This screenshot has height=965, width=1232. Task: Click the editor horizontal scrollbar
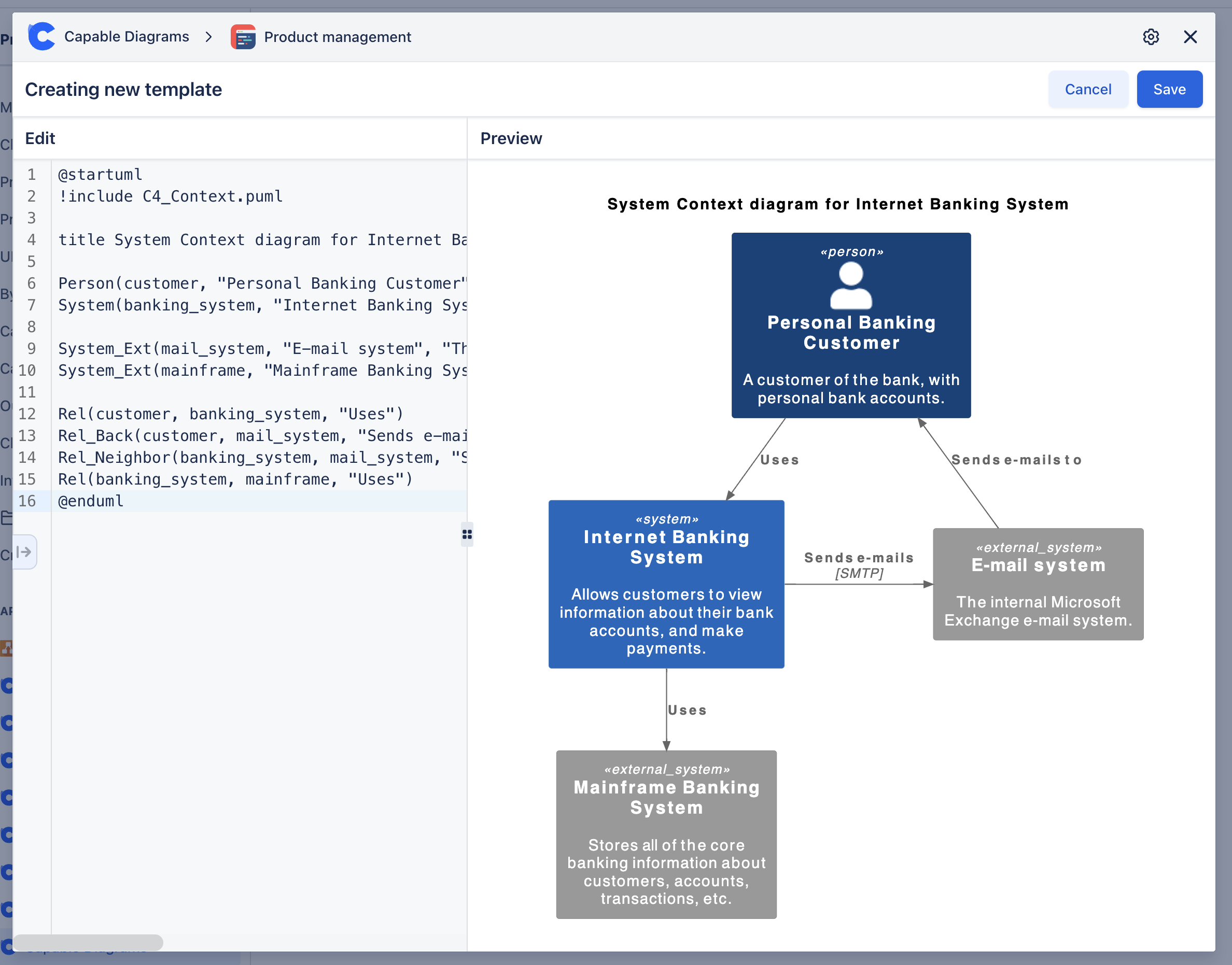pos(88,942)
